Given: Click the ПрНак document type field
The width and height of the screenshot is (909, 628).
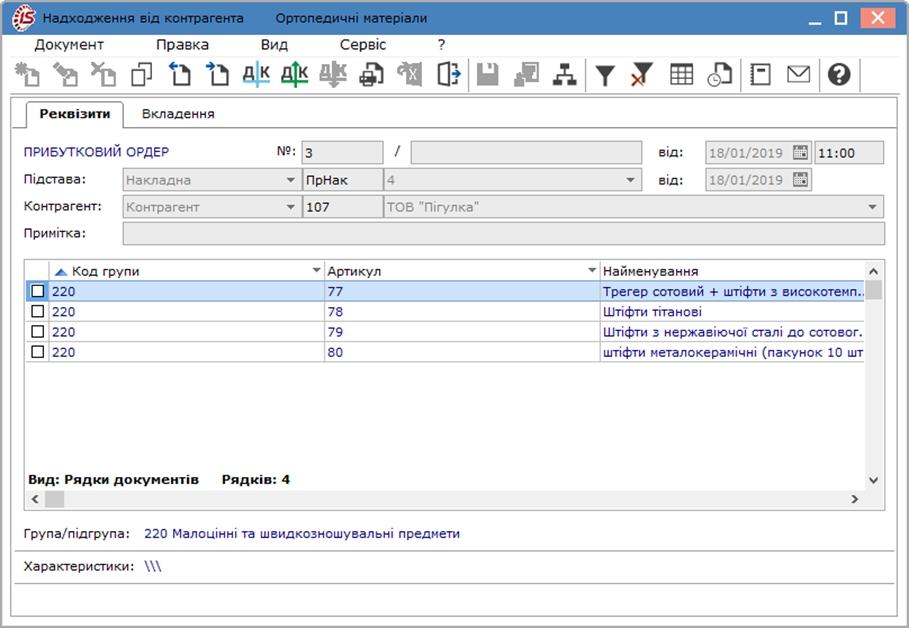Looking at the screenshot, I should [x=342, y=180].
